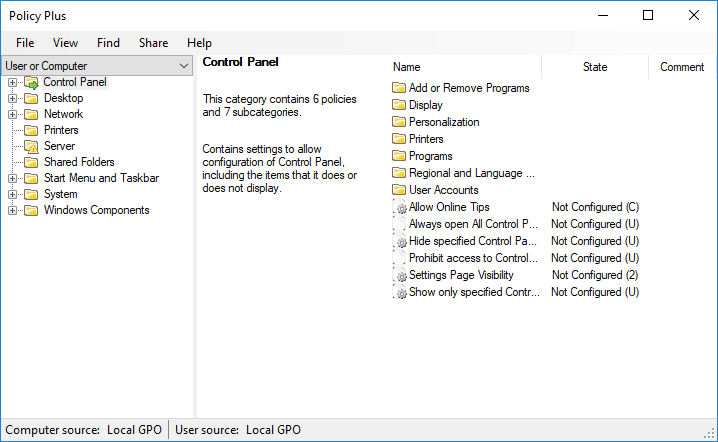Click the Allow Online Tips policy gear icon
The image size is (718, 442).
click(400, 207)
